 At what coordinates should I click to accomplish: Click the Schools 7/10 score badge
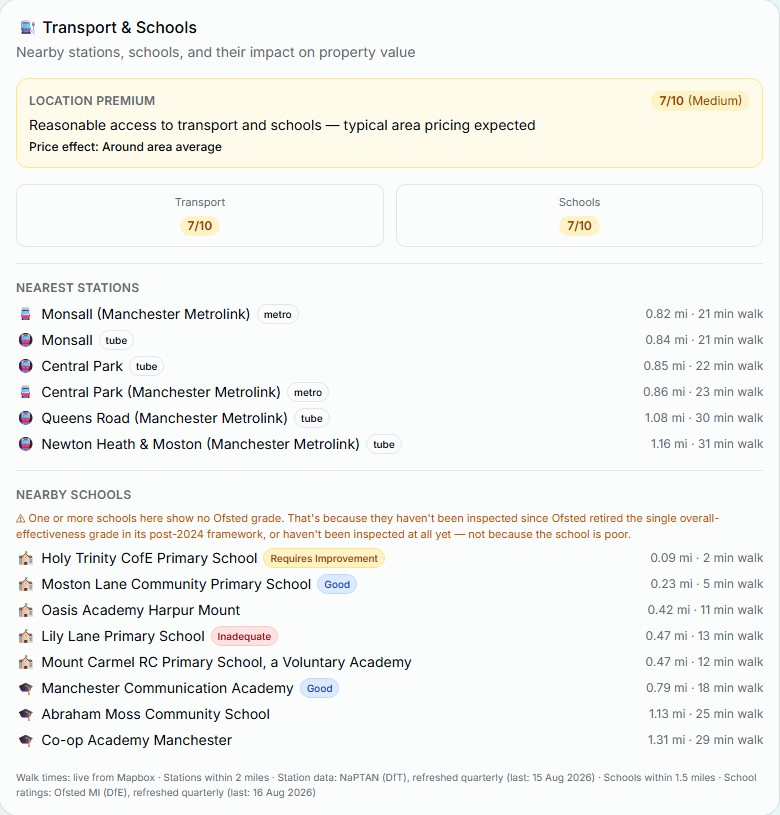(579, 226)
